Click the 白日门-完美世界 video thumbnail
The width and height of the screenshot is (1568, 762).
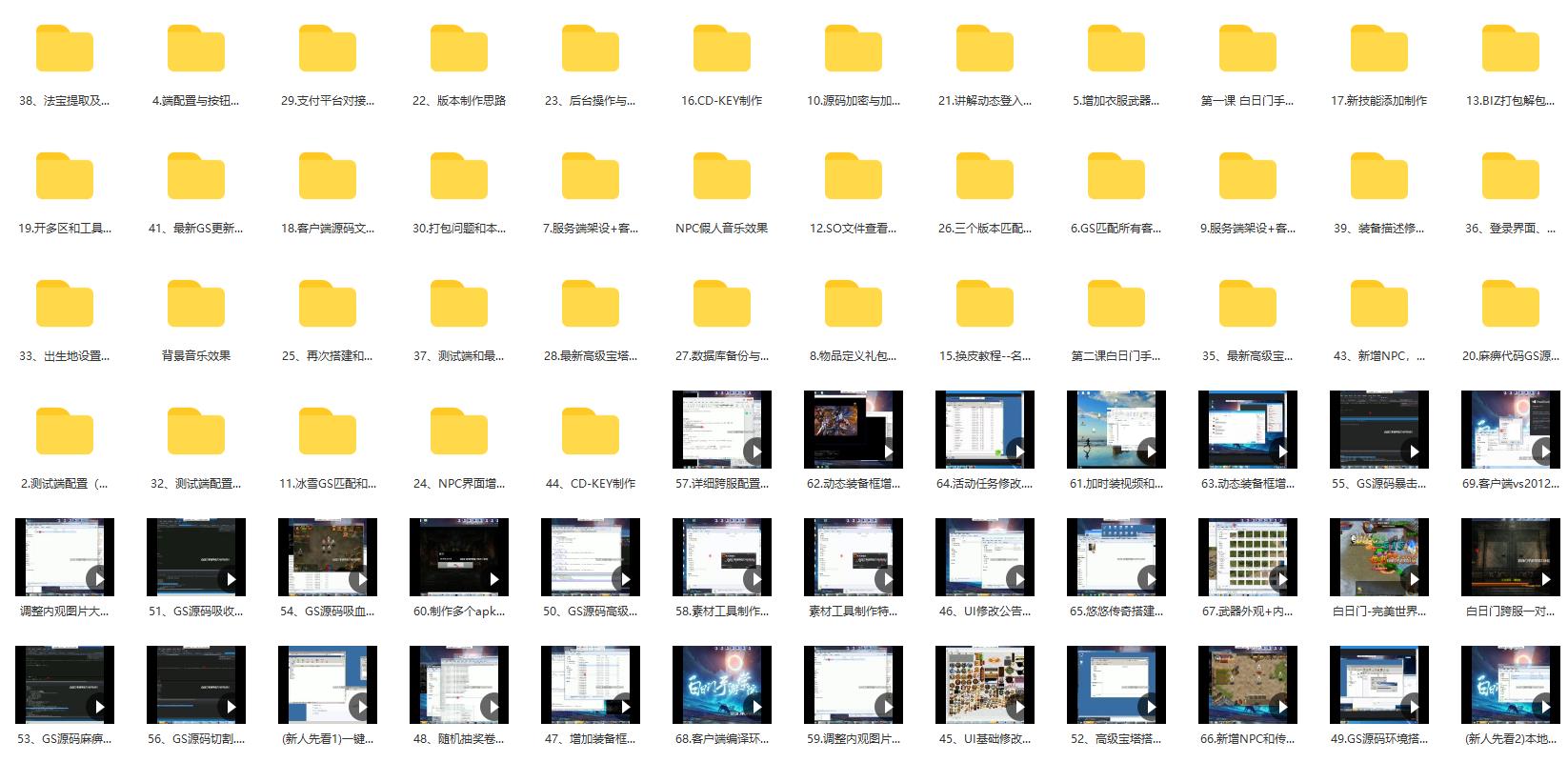(1378, 557)
